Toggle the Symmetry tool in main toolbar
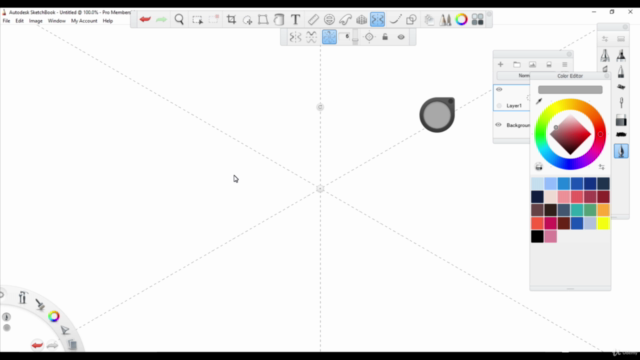Viewport: 640px width, 360px height. tap(378, 19)
